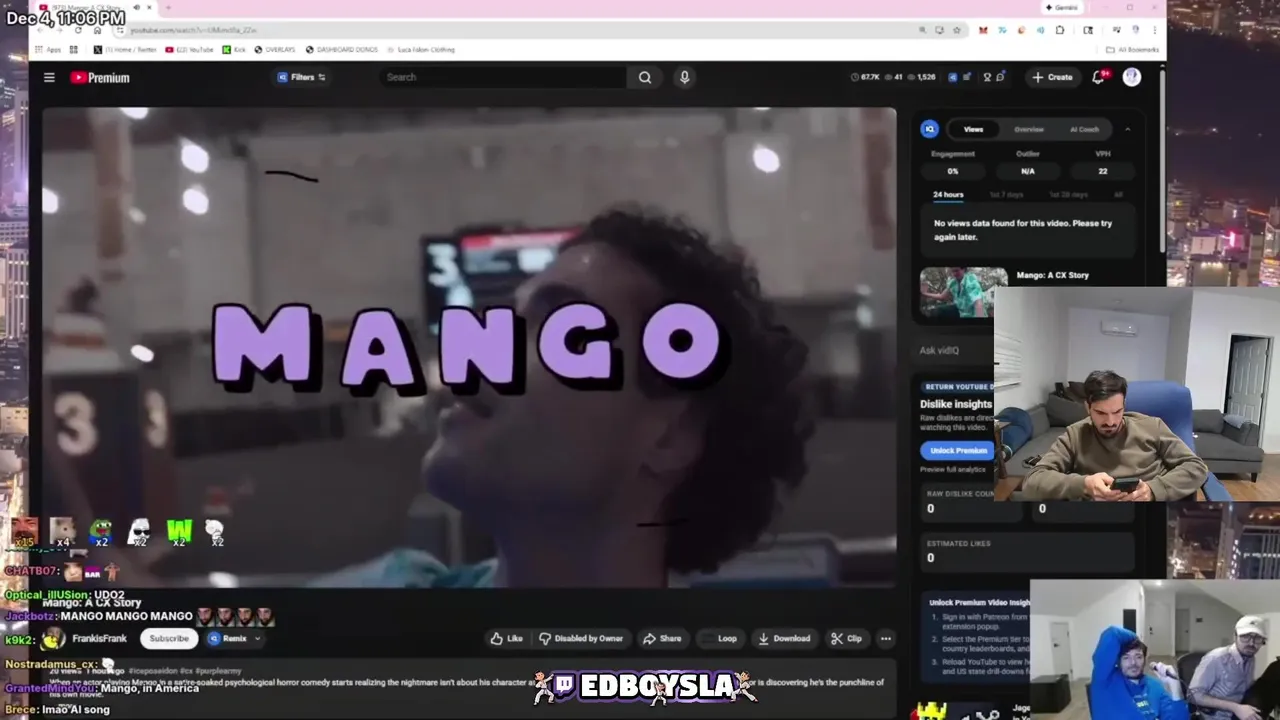
Task: Start voice search with the microphone
Action: 684,77
